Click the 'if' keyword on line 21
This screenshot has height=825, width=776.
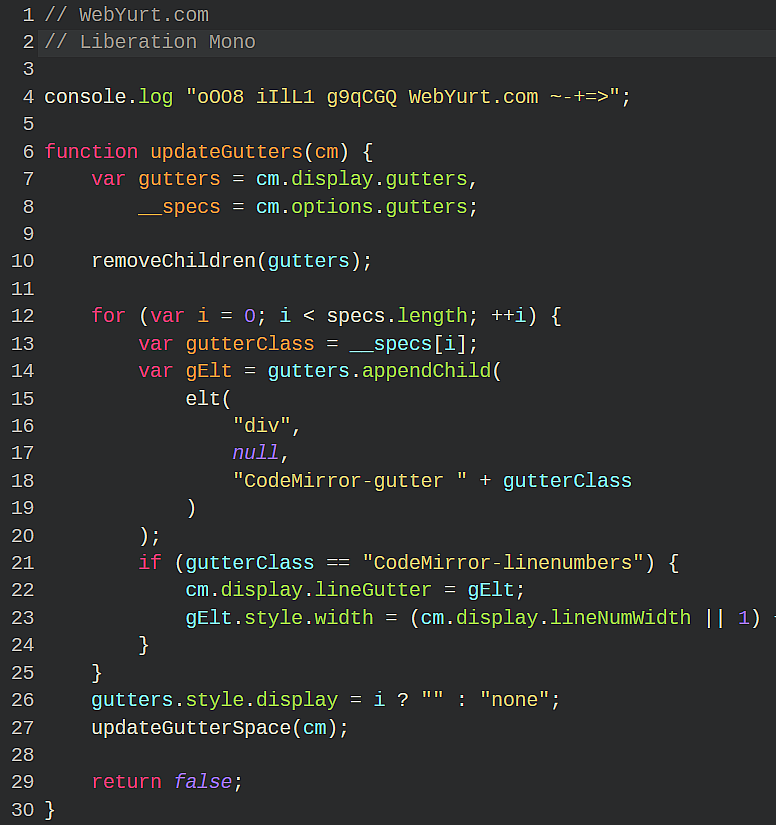tap(150, 562)
